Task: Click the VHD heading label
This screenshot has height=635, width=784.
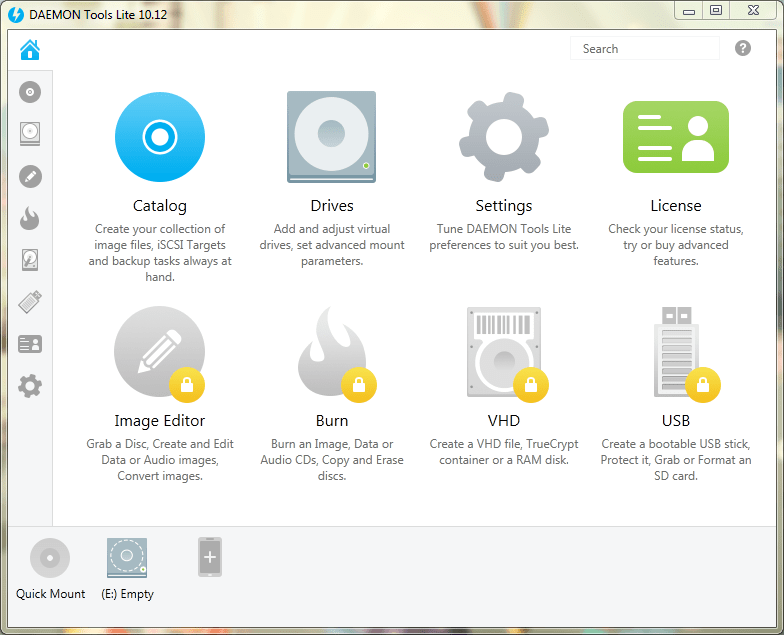Action: click(x=504, y=421)
